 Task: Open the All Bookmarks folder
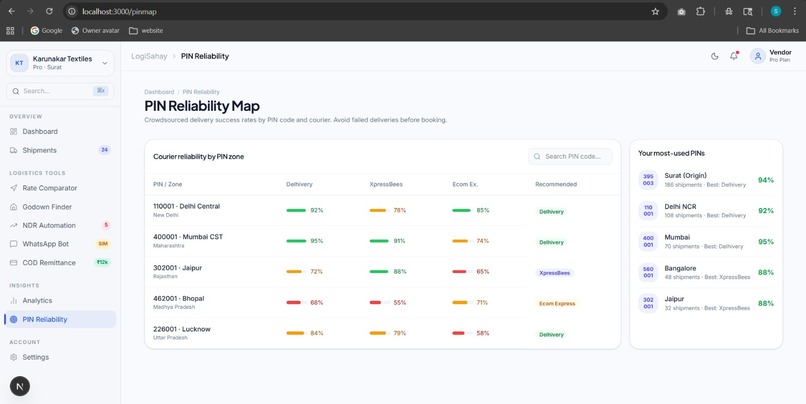click(772, 31)
